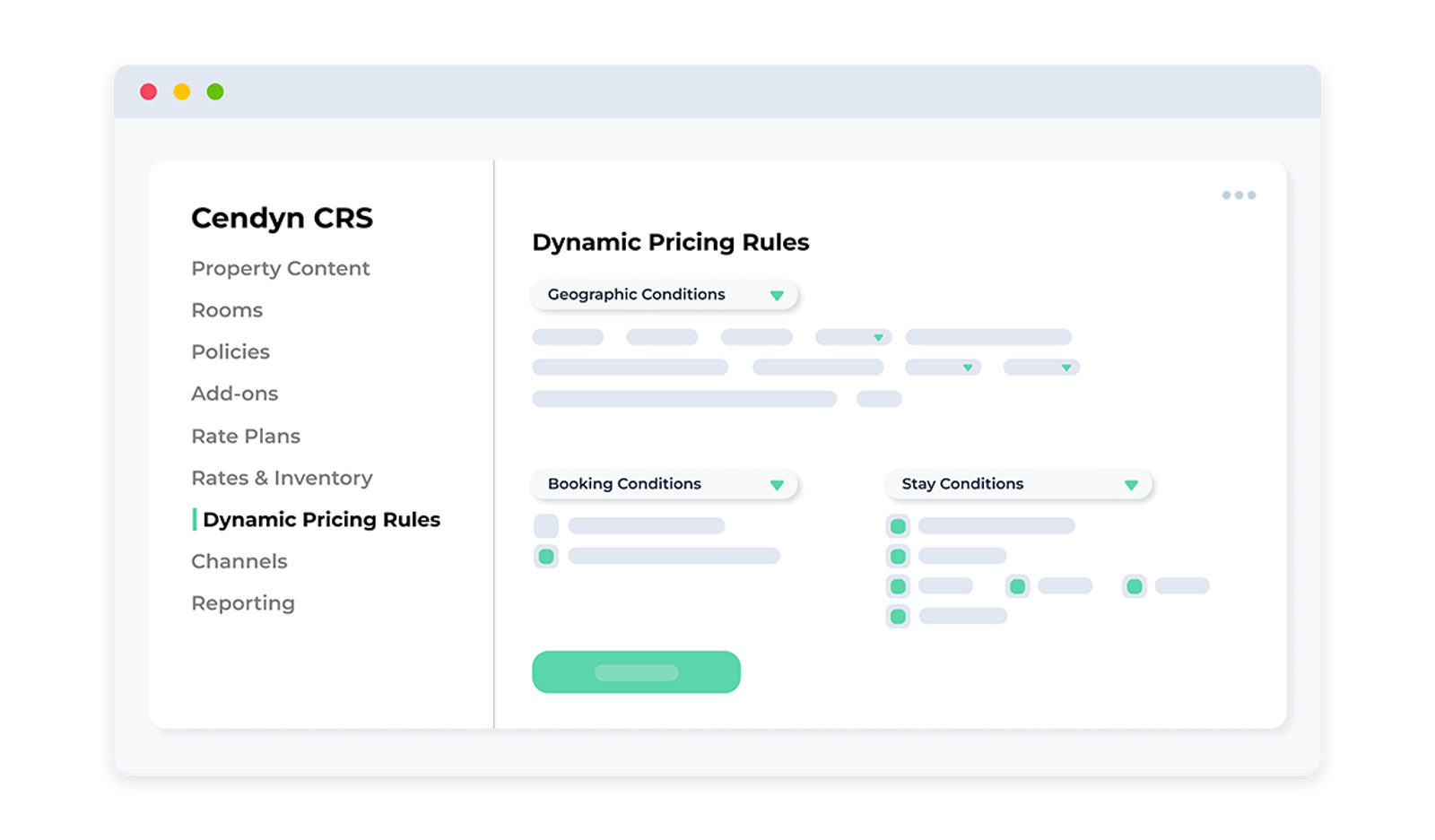Viewport: 1435px width, 840px height.
Task: Open the Stay Conditions dropdown
Action: click(1018, 484)
